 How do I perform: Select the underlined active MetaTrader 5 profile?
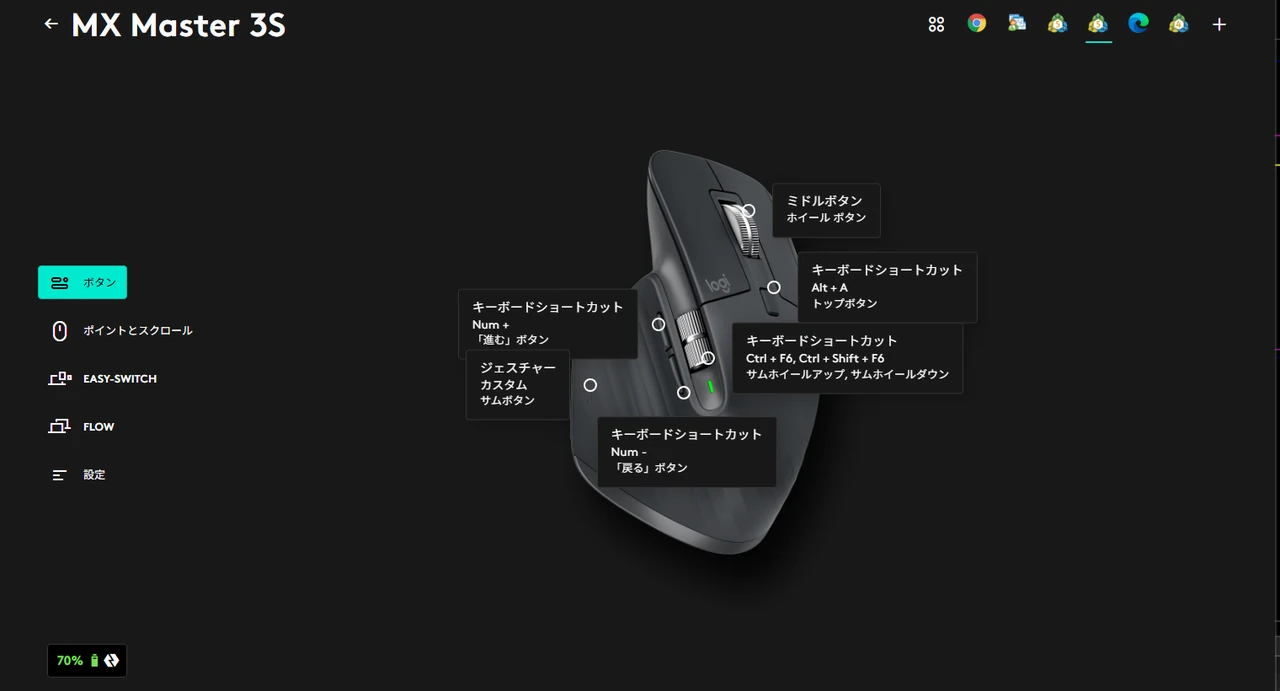[1098, 23]
